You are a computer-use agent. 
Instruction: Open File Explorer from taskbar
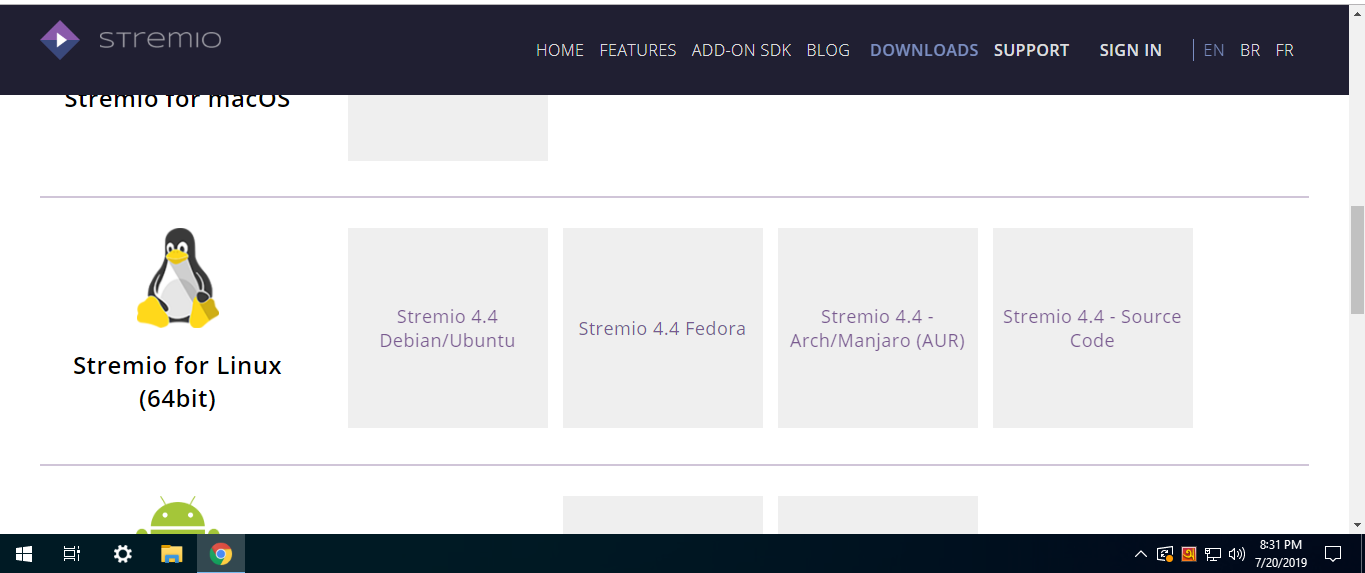point(172,553)
